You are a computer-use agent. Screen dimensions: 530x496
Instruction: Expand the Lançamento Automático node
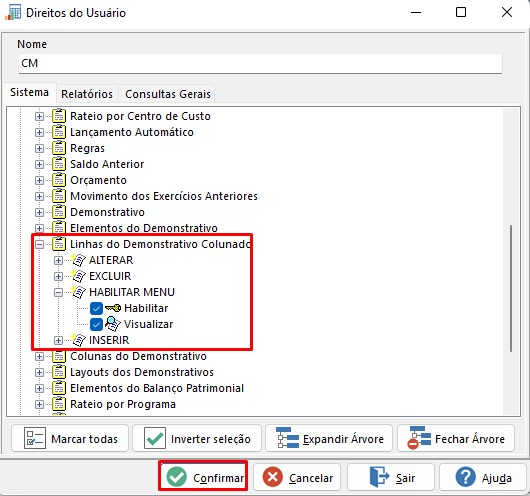[x=40, y=132]
